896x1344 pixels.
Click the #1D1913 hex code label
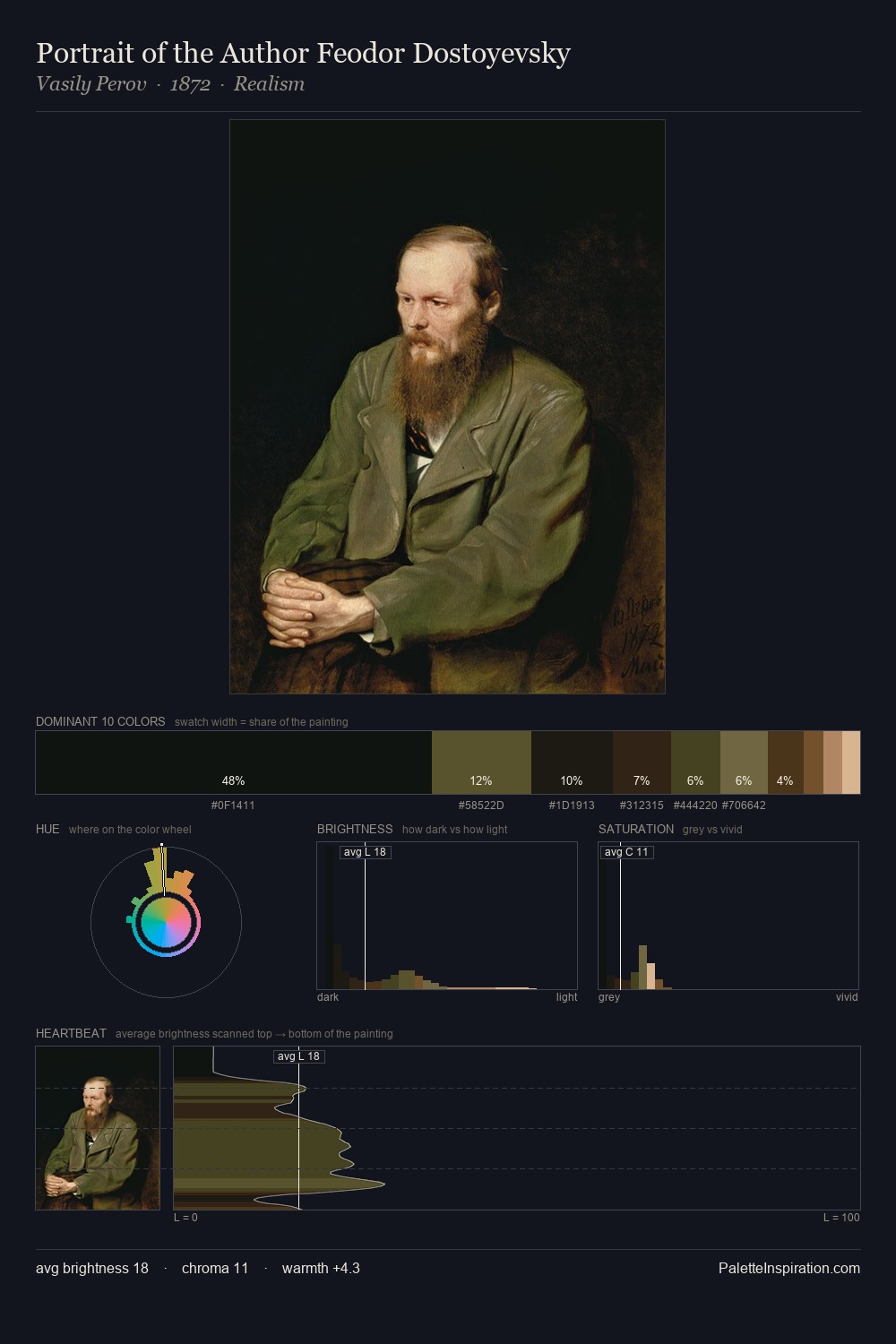pyautogui.click(x=572, y=806)
